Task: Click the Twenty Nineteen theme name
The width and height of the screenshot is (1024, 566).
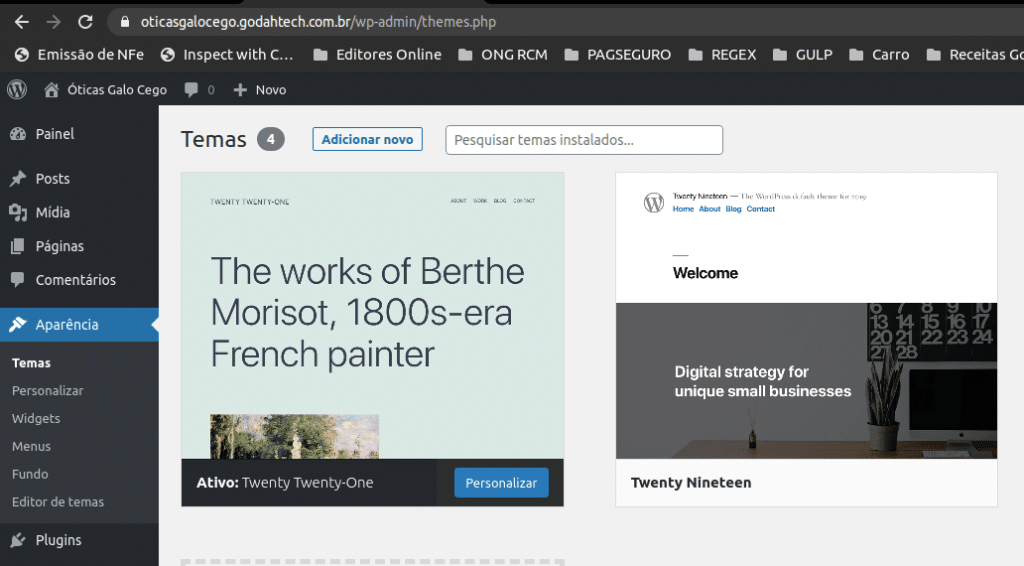Action: [x=691, y=482]
